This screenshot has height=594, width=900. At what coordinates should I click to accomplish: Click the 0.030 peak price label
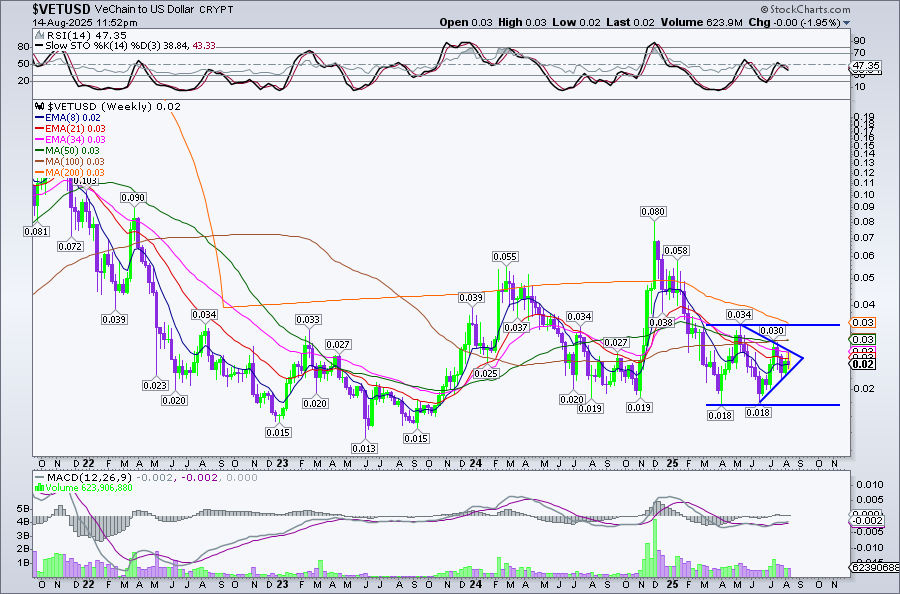[x=772, y=331]
